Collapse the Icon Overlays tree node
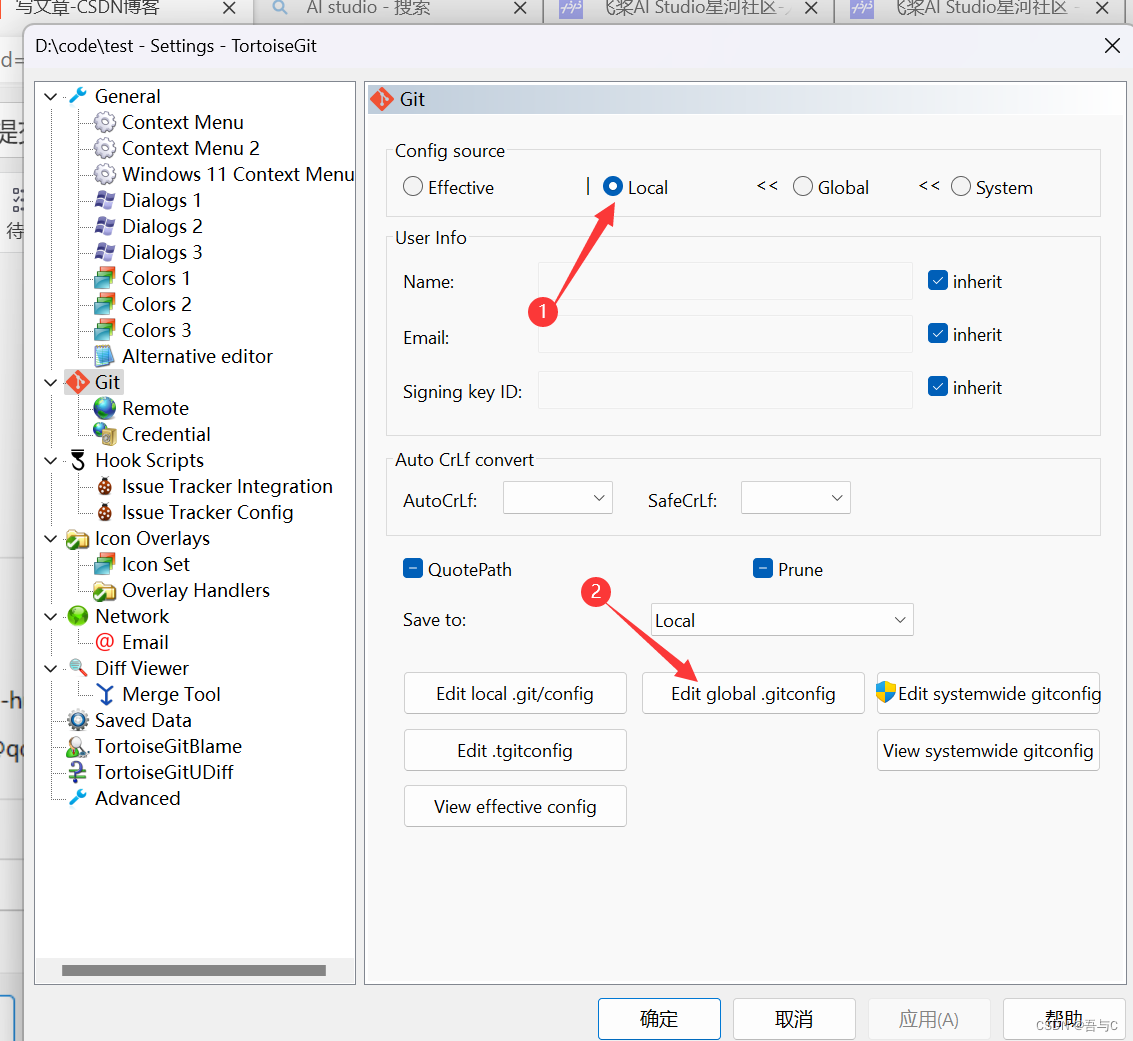 coord(51,538)
